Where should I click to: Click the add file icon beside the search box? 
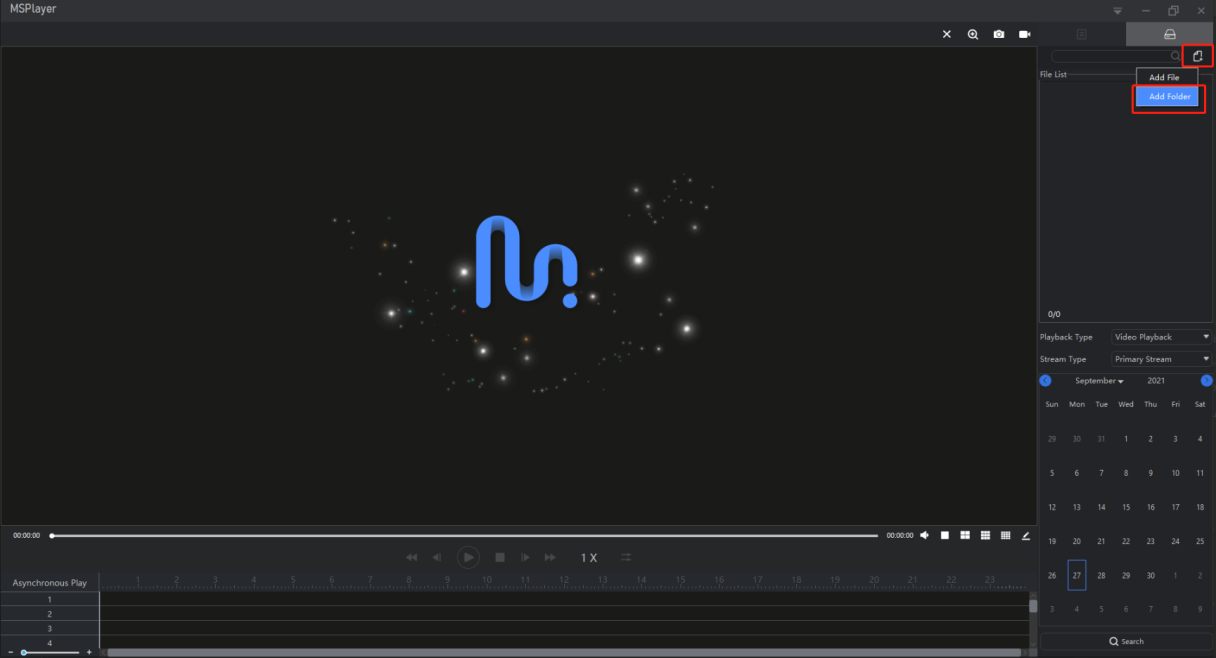tap(1197, 56)
